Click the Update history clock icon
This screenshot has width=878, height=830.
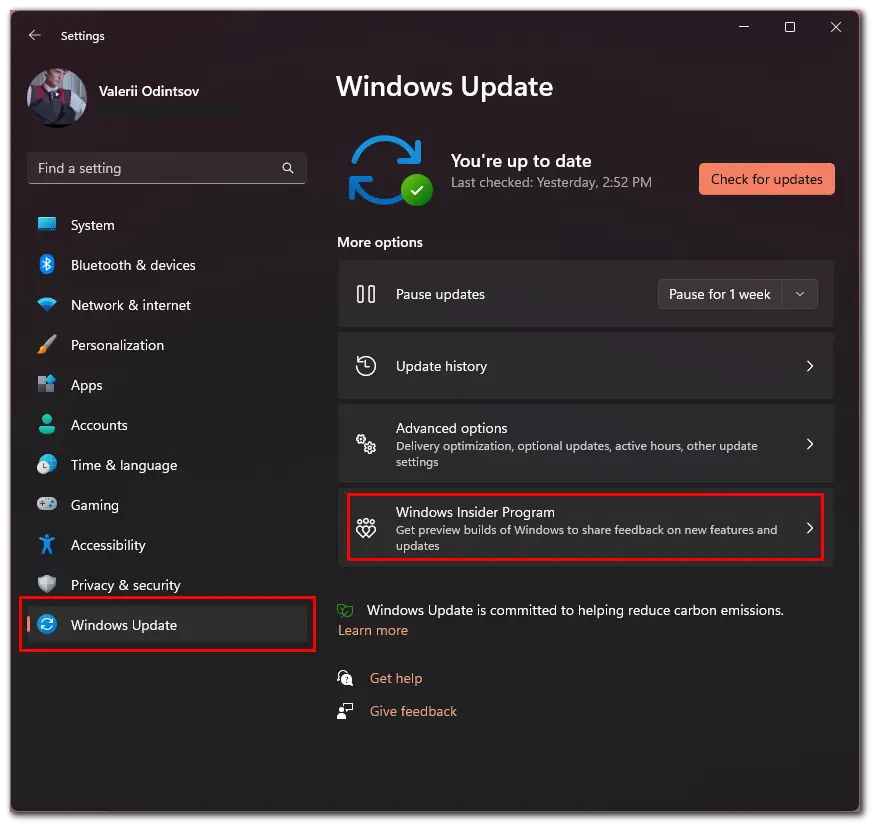tap(366, 366)
